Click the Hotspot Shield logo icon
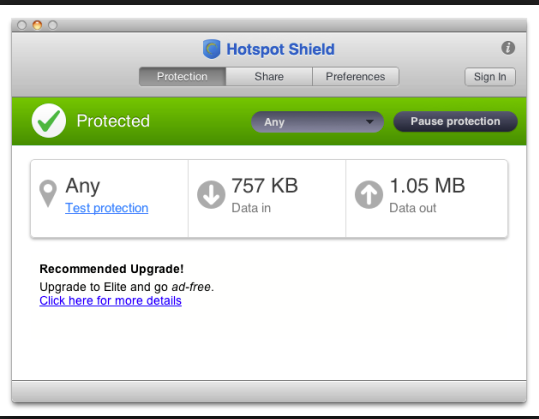The image size is (539, 419). pyautogui.click(x=211, y=49)
